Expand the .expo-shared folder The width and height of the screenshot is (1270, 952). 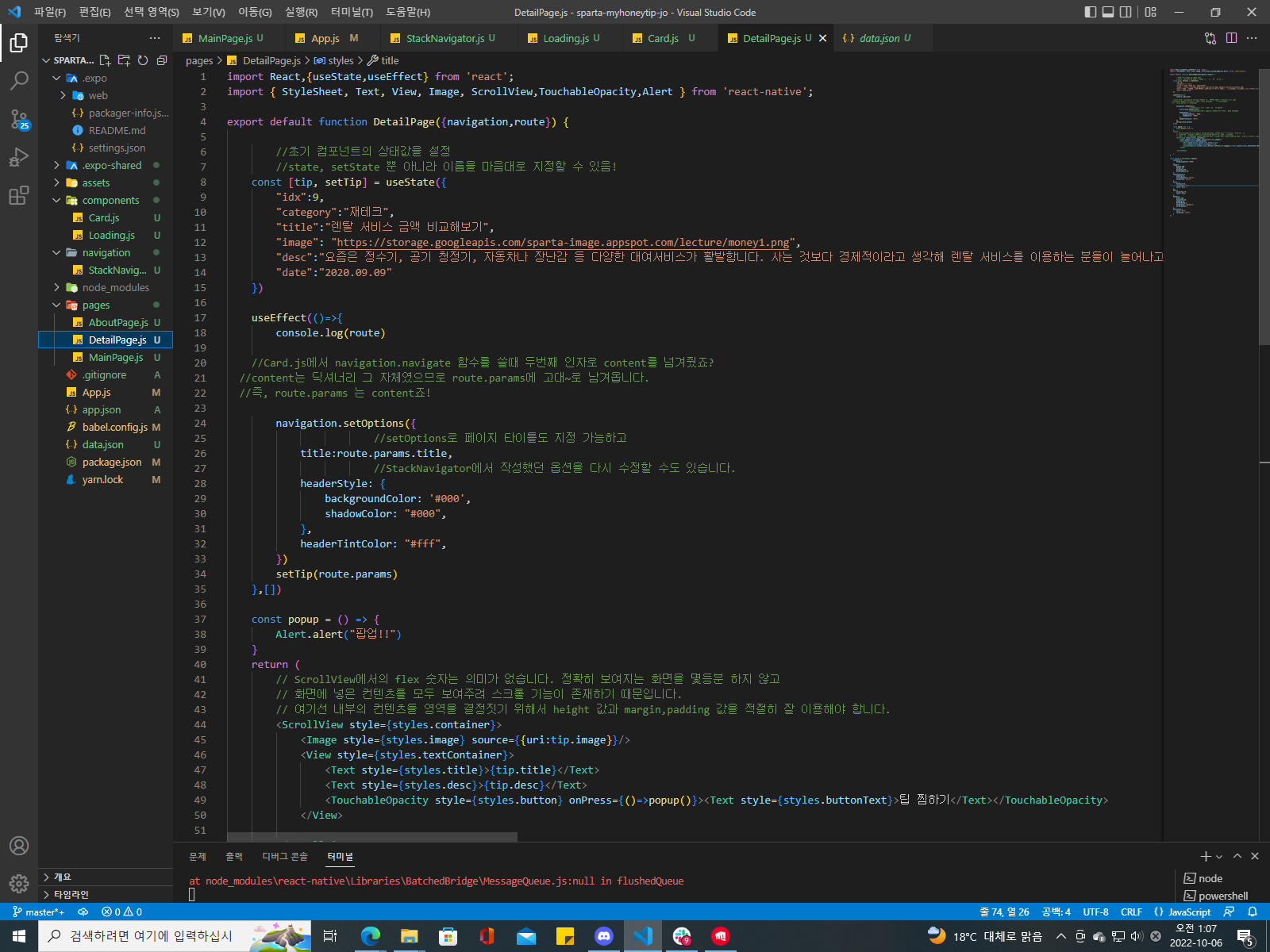click(x=56, y=165)
